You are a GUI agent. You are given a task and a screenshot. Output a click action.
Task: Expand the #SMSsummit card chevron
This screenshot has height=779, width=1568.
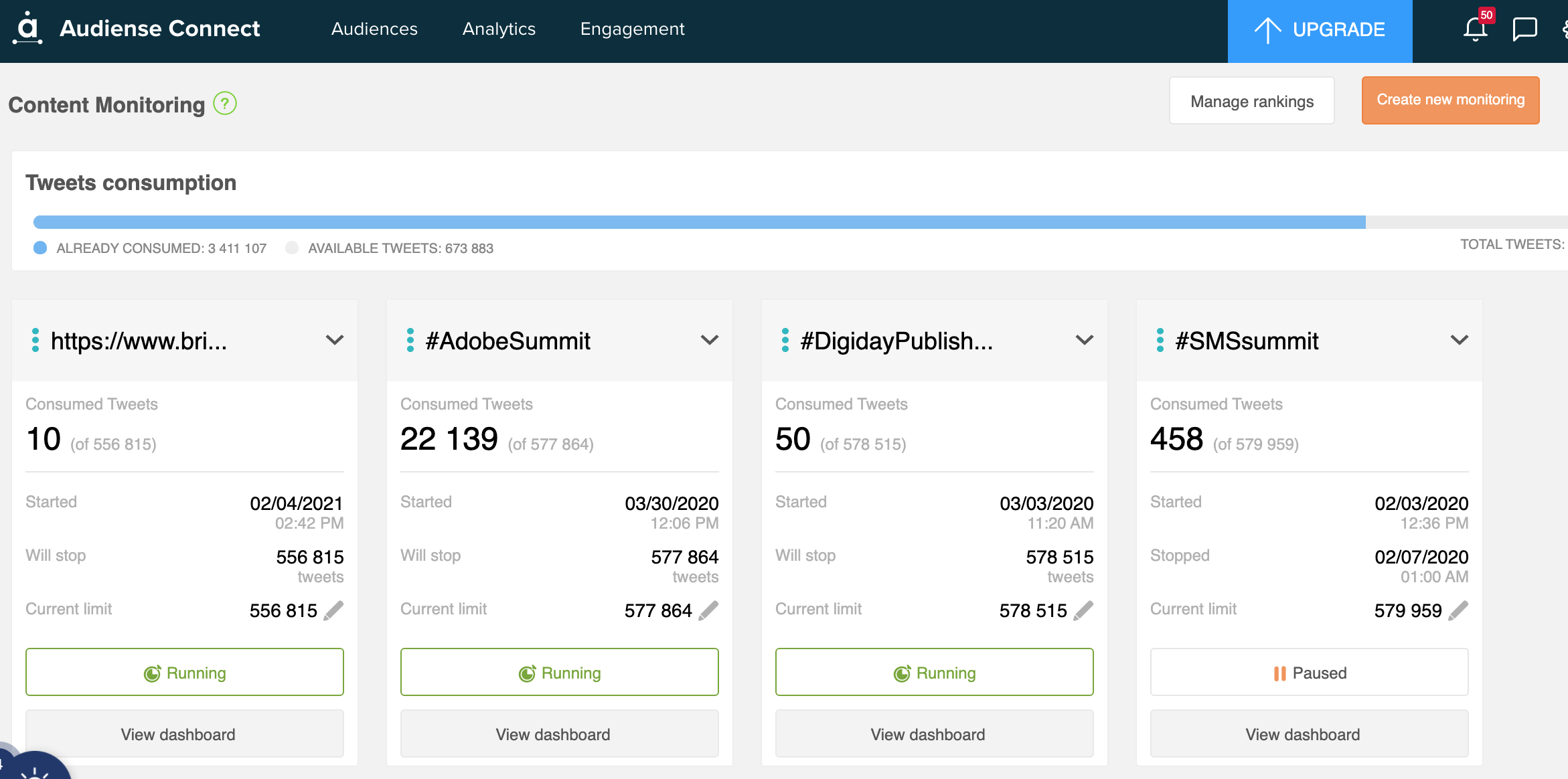point(1460,340)
